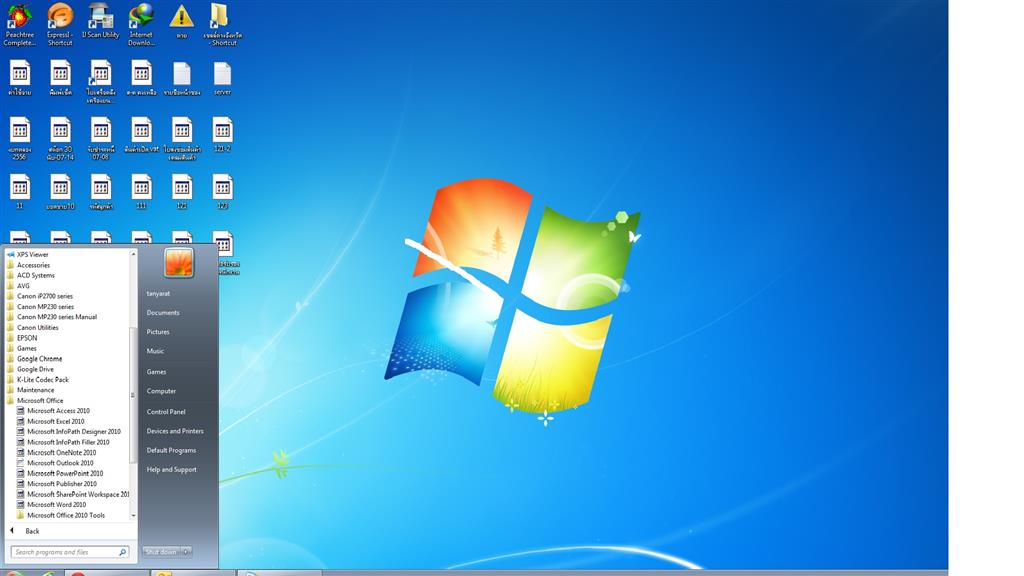
Task: Open XPS Viewer from program list
Action: [33, 254]
